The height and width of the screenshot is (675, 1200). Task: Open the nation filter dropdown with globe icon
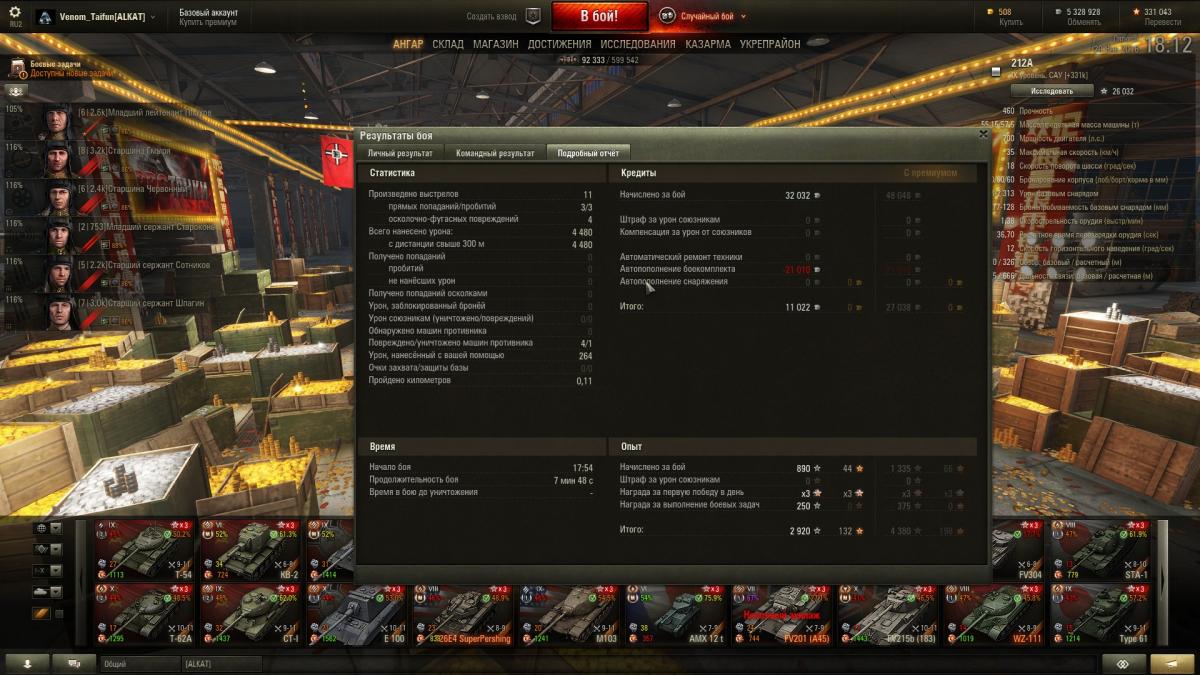[48, 528]
